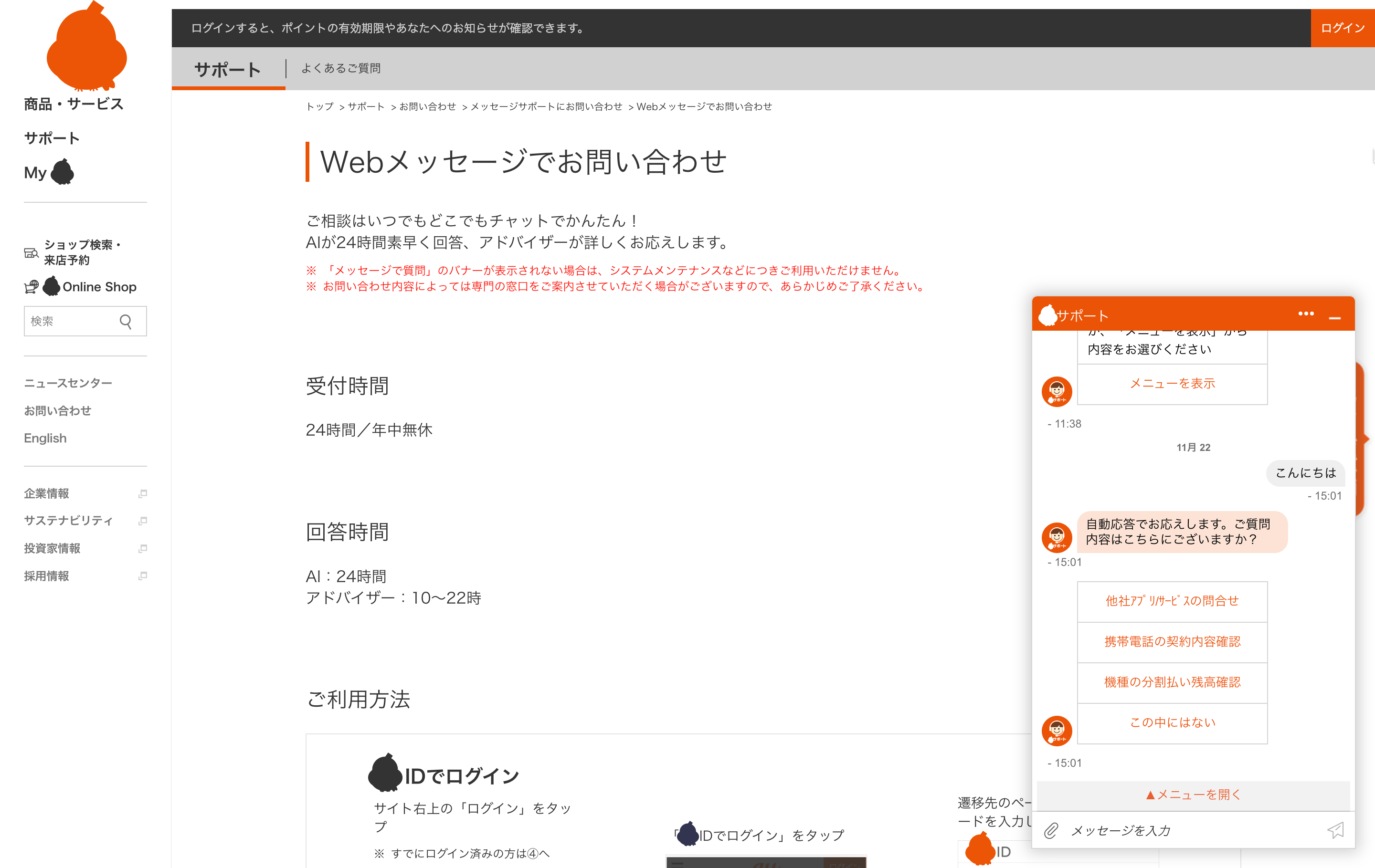Select the サポート tab
Screen dimensions: 1375x868
coord(227,69)
